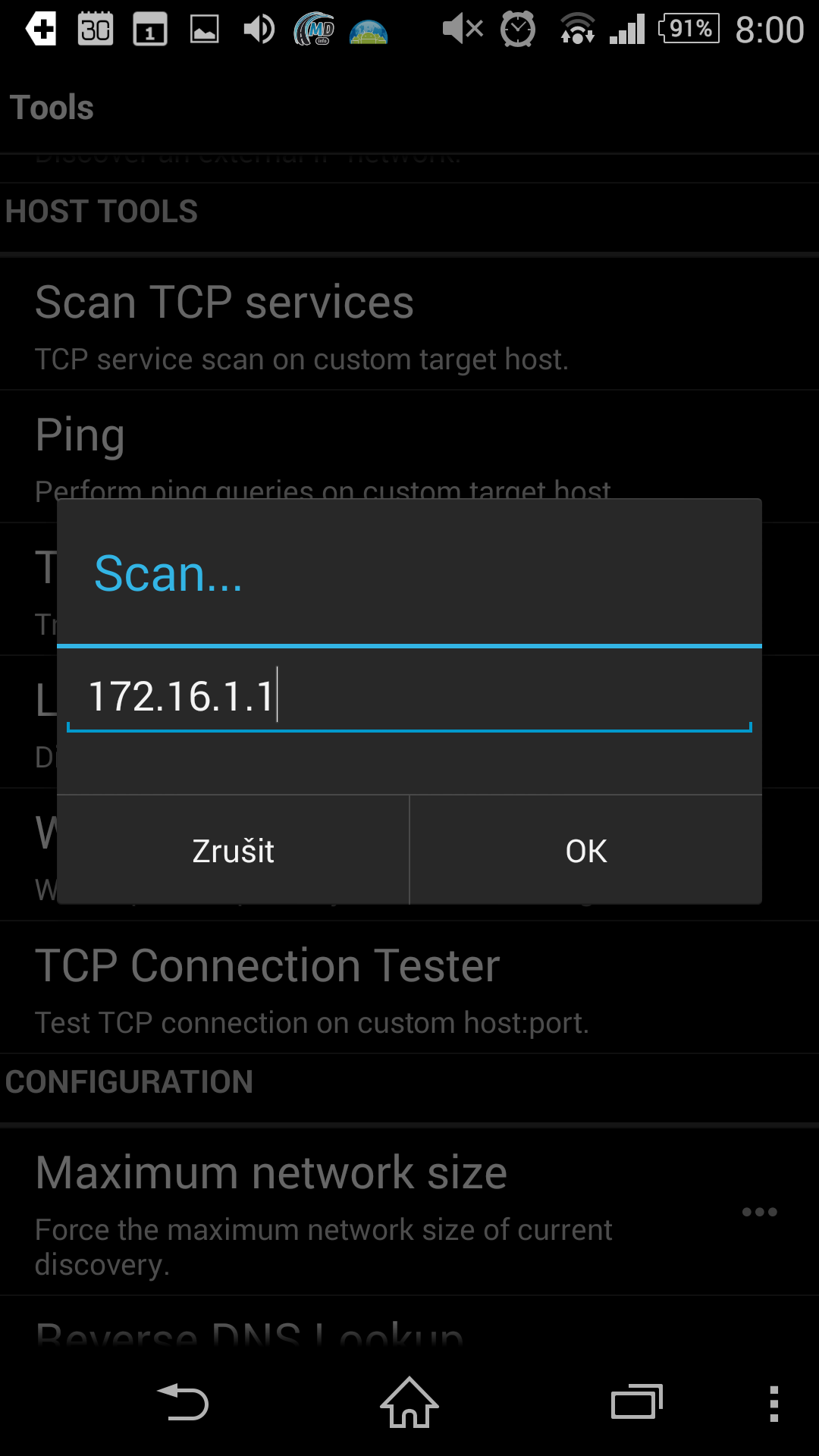
Task: Confirm scan with the OK button
Action: [586, 850]
